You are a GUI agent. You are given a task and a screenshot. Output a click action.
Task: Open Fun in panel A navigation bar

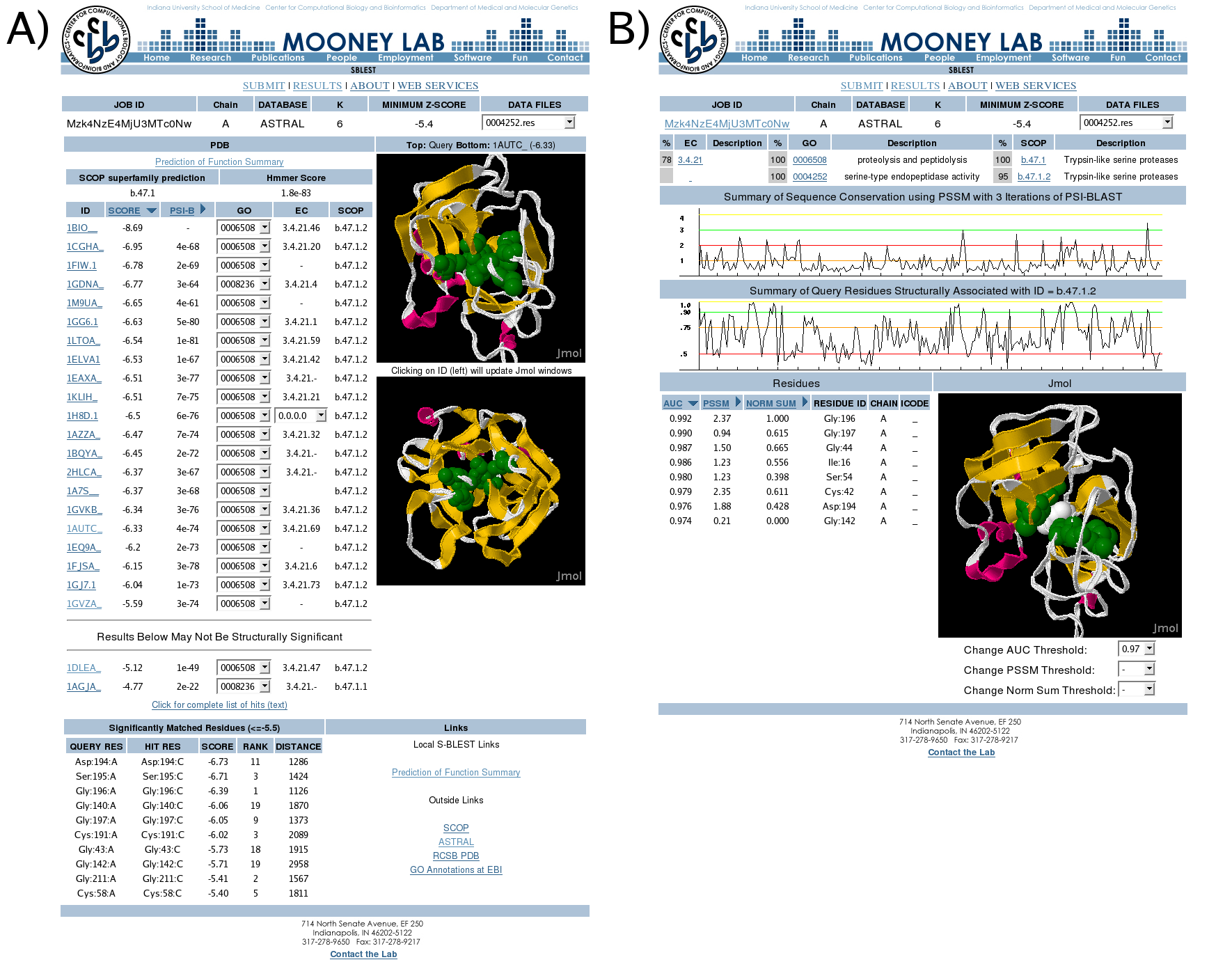(520, 58)
